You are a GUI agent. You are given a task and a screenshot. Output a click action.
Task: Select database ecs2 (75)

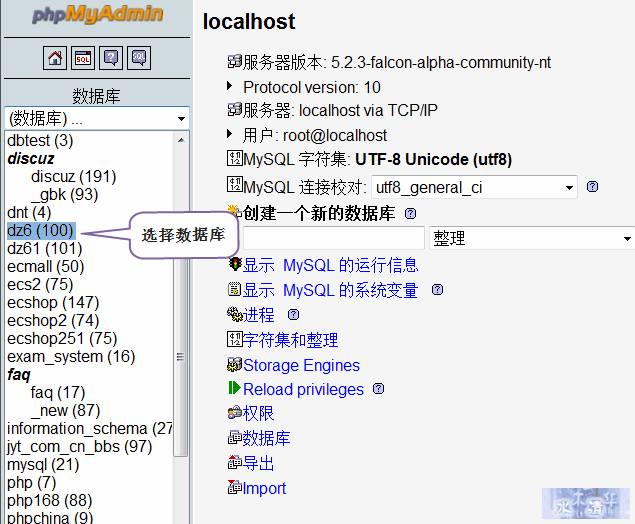coord(40,284)
